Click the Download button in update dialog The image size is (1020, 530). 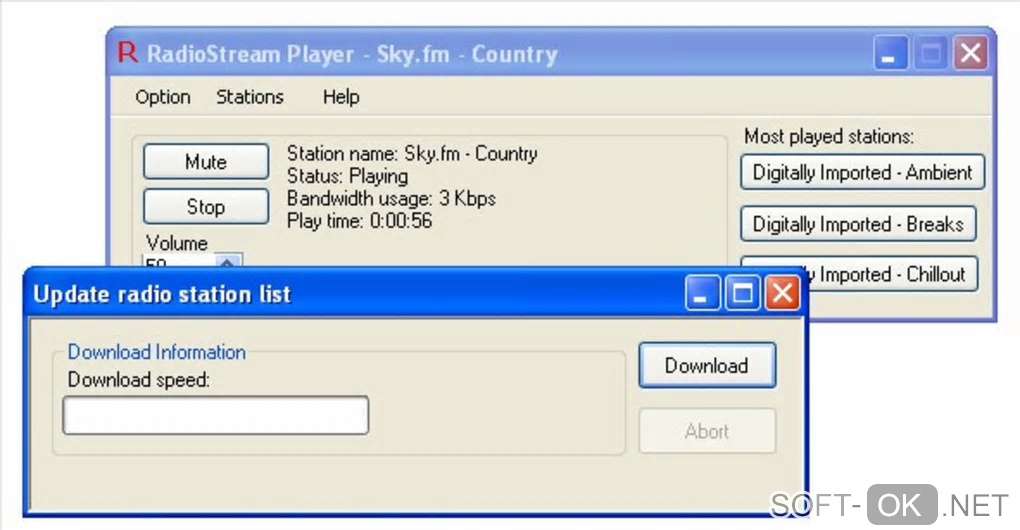[x=707, y=365]
